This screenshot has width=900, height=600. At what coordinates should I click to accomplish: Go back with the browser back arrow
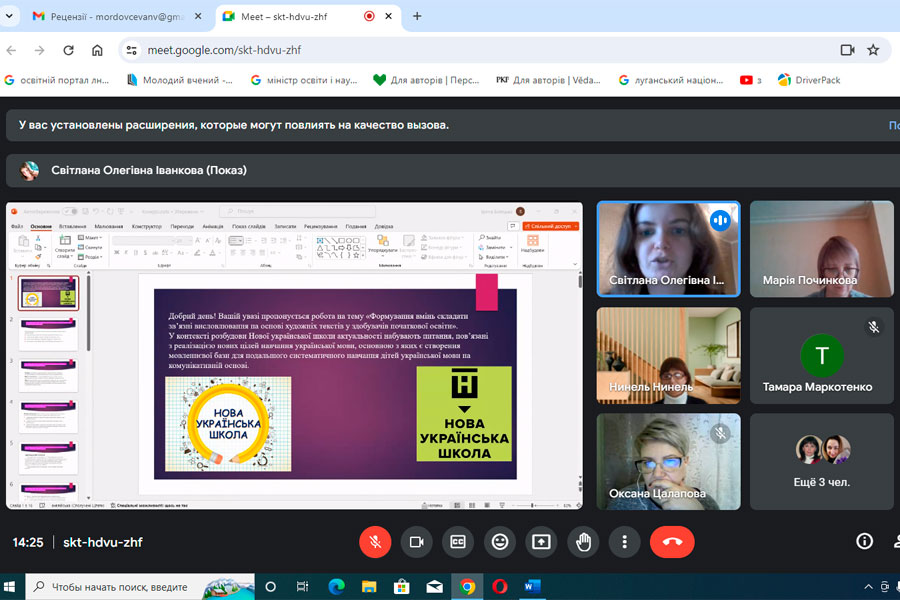pyautogui.click(x=11, y=50)
